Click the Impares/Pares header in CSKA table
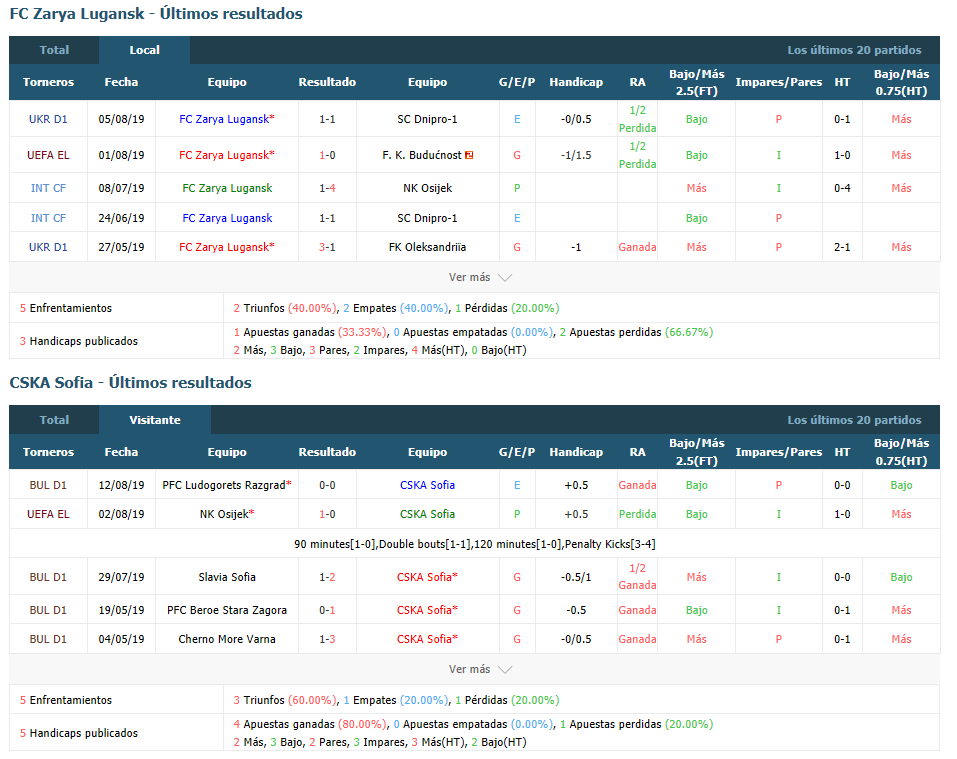Image resolution: width=957 pixels, height=759 pixels. click(779, 452)
